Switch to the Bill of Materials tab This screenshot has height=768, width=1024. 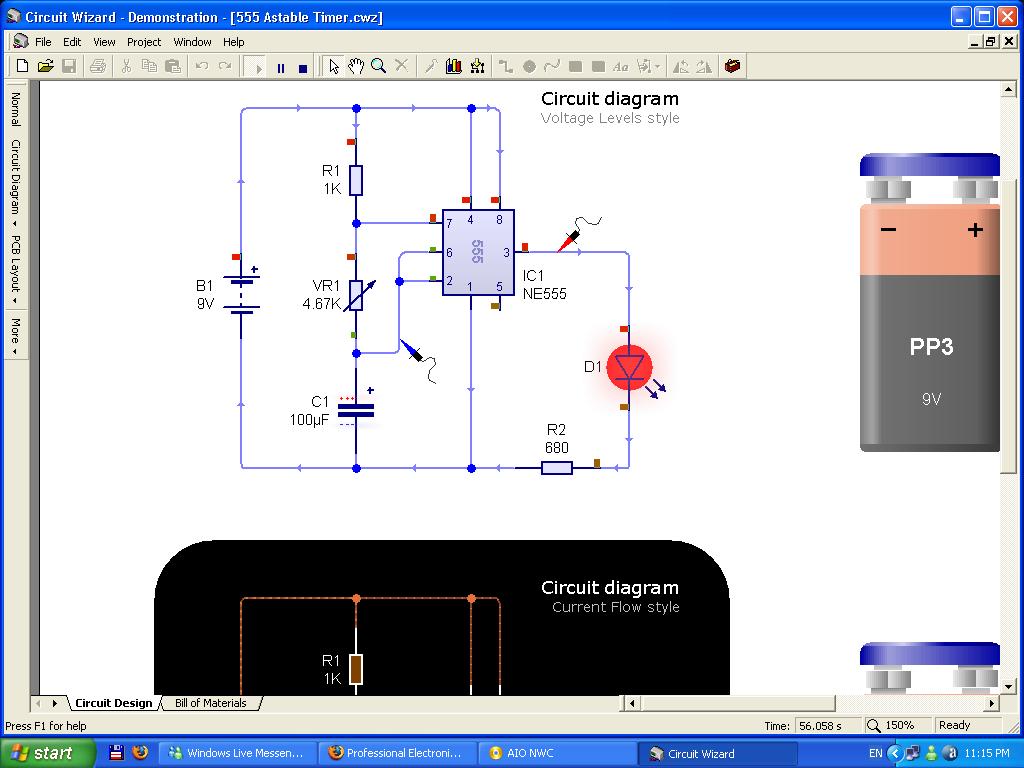[210, 703]
